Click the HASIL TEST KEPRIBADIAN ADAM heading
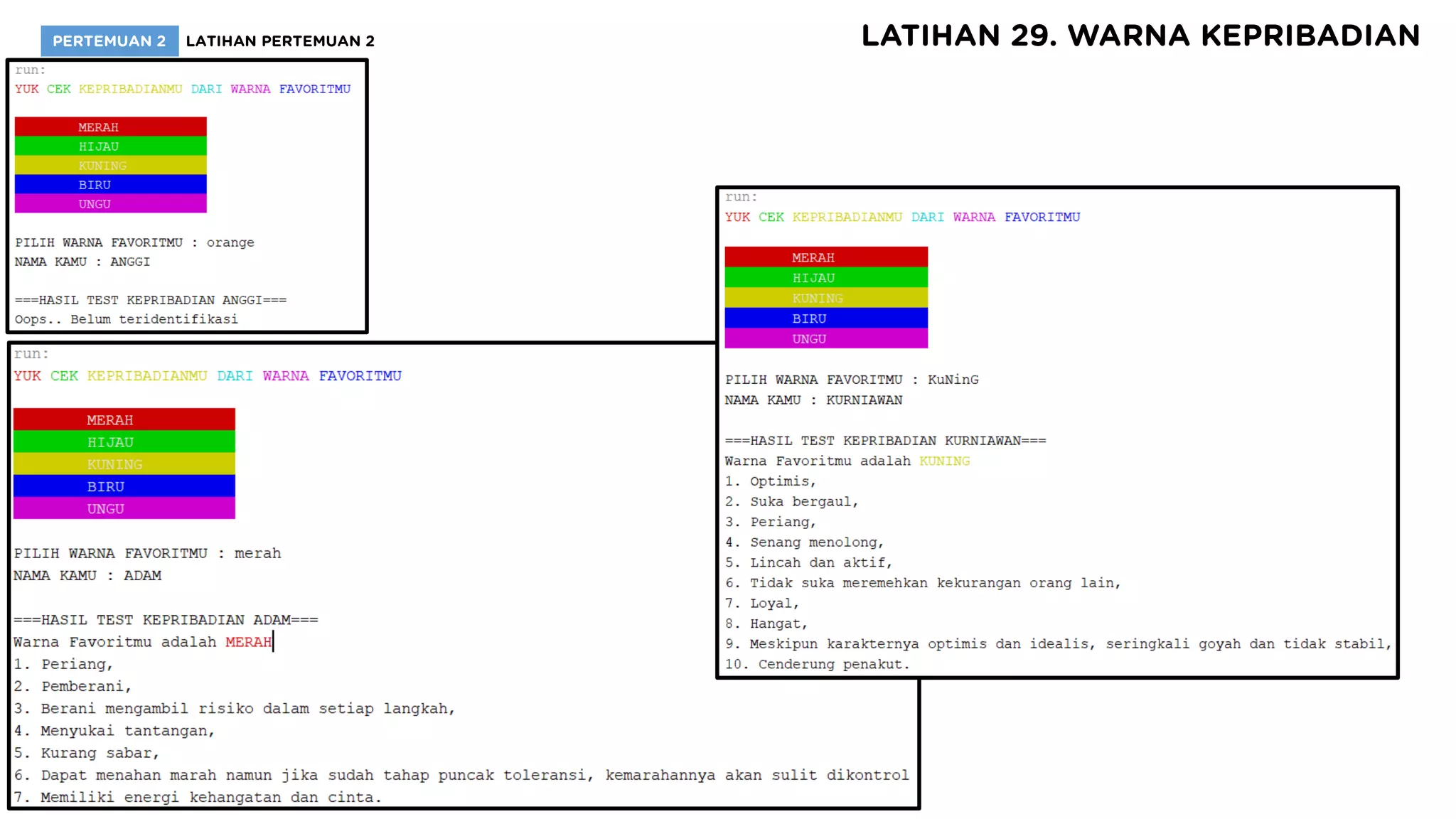1456x819 pixels. pos(166,620)
